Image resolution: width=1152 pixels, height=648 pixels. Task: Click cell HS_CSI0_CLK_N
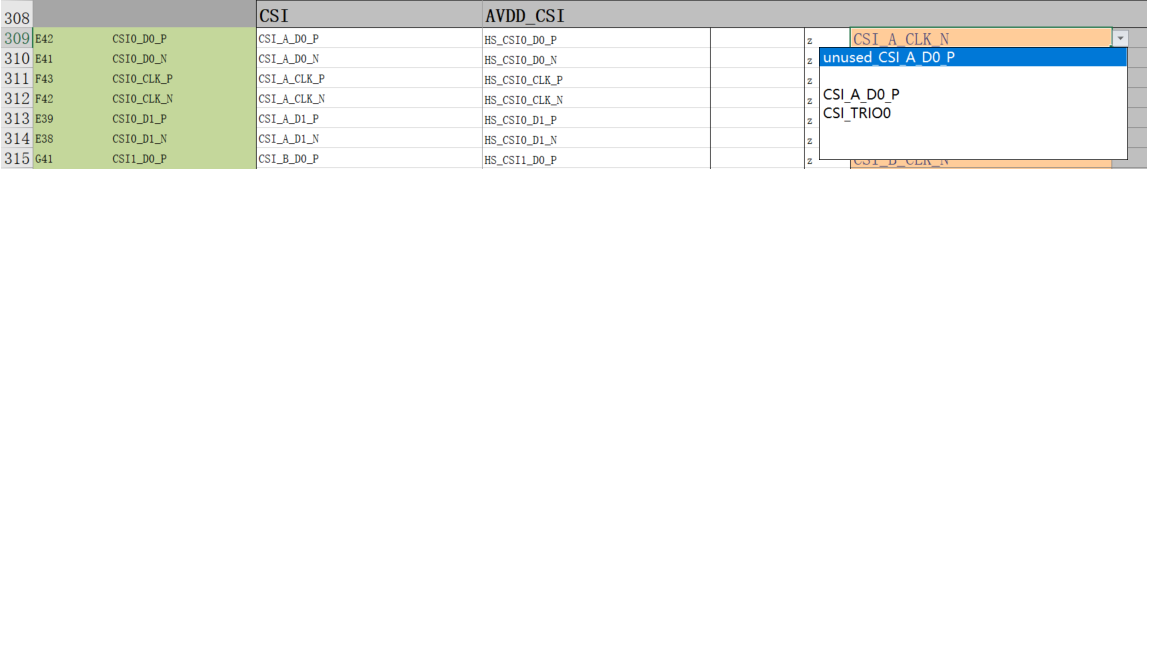point(596,98)
